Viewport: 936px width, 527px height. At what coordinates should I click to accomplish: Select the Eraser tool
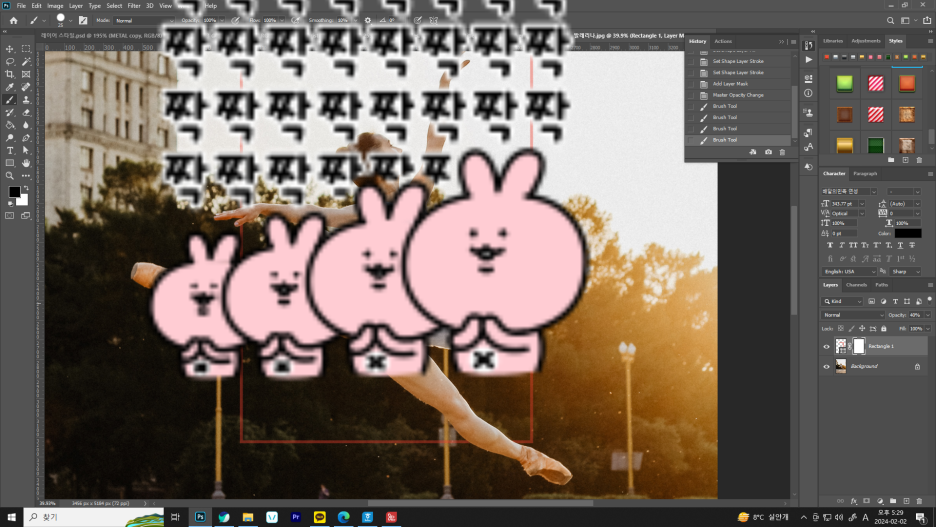click(x=26, y=112)
